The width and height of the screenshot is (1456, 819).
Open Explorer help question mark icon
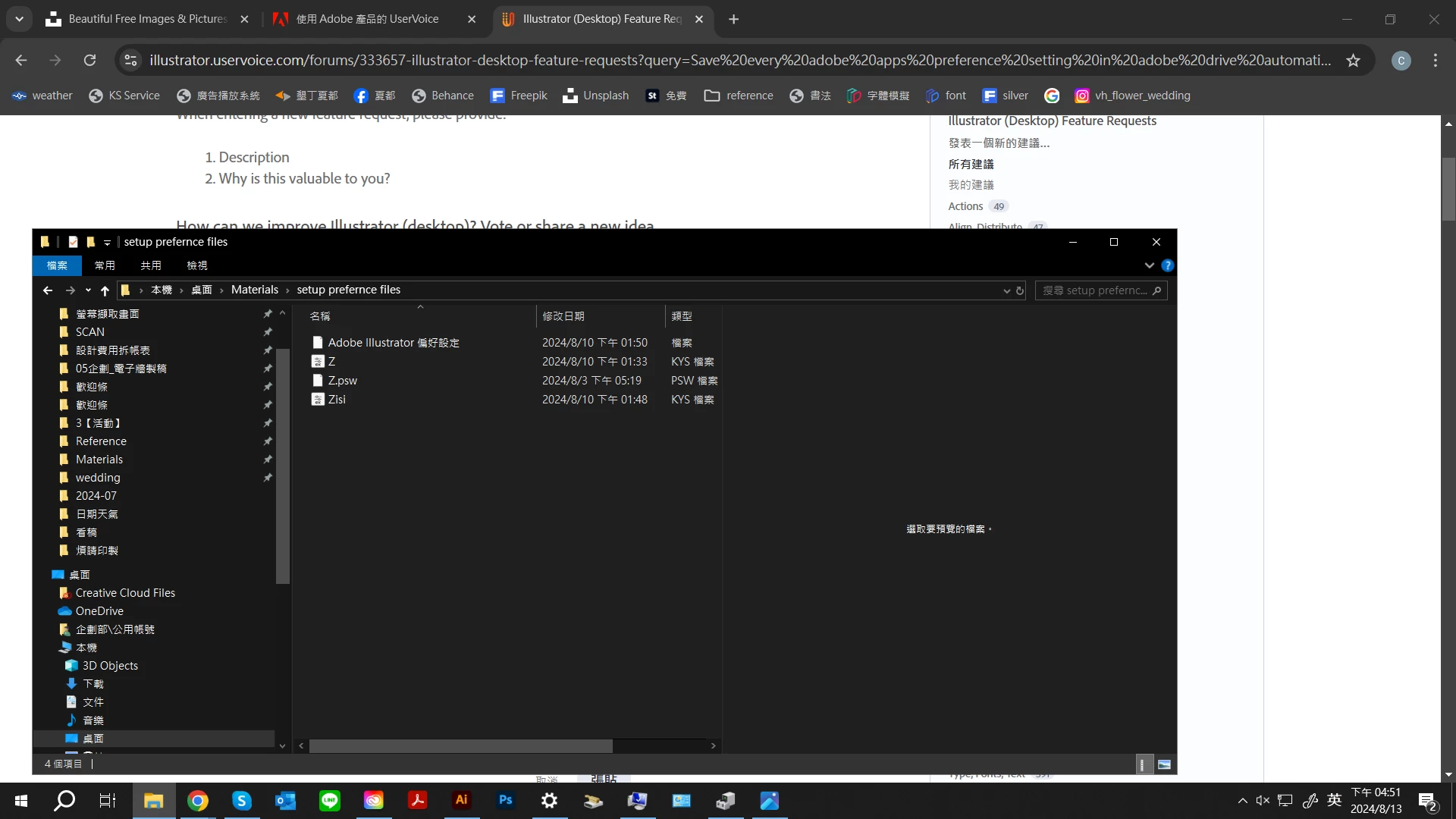pos(1167,265)
